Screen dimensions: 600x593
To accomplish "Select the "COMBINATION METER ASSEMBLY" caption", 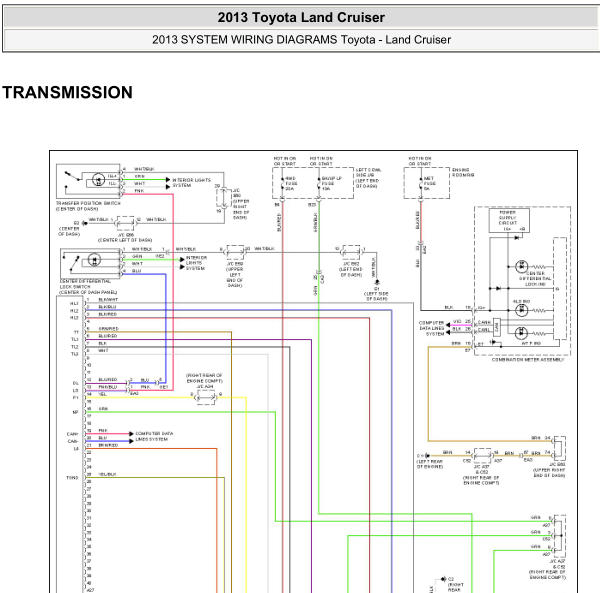I will pyautogui.click(x=528, y=360).
